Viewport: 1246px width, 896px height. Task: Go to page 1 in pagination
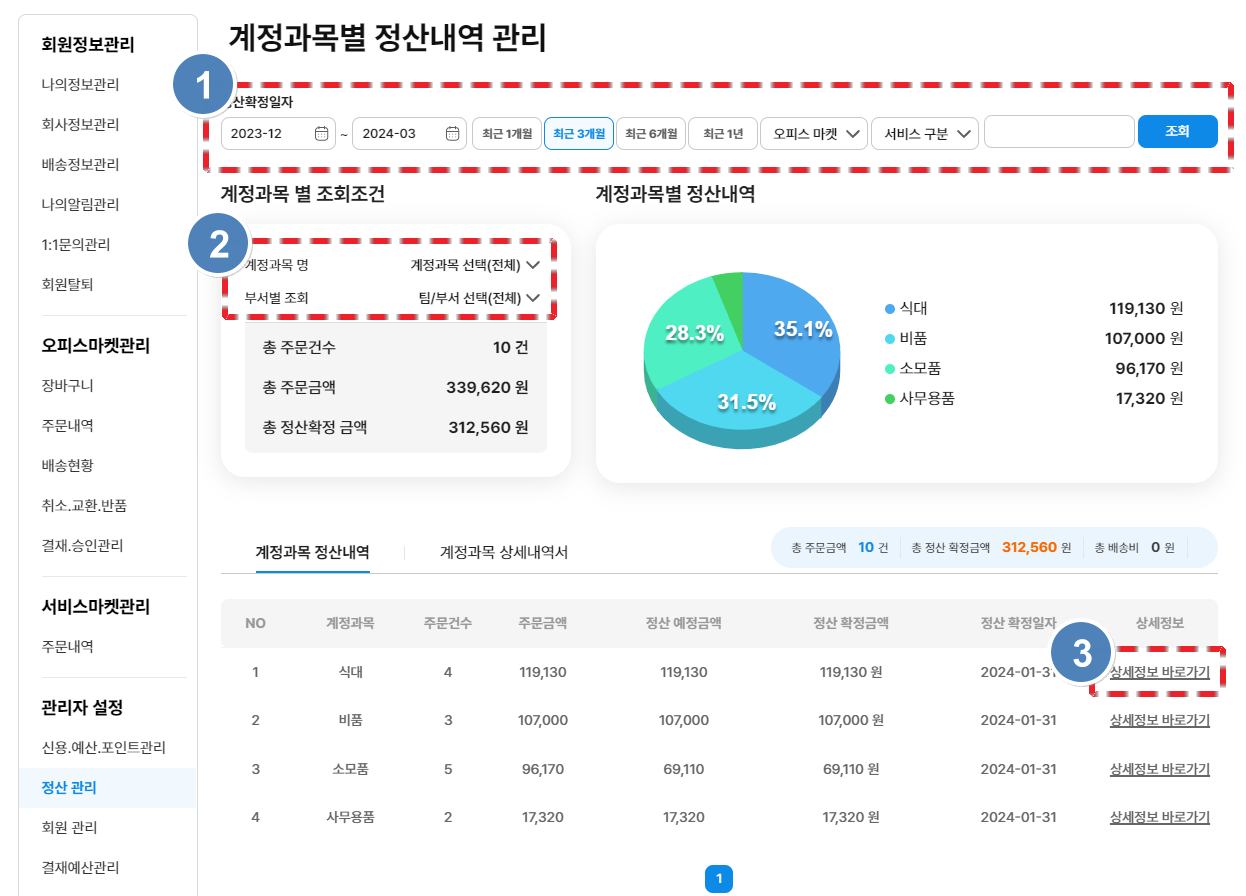click(x=719, y=879)
